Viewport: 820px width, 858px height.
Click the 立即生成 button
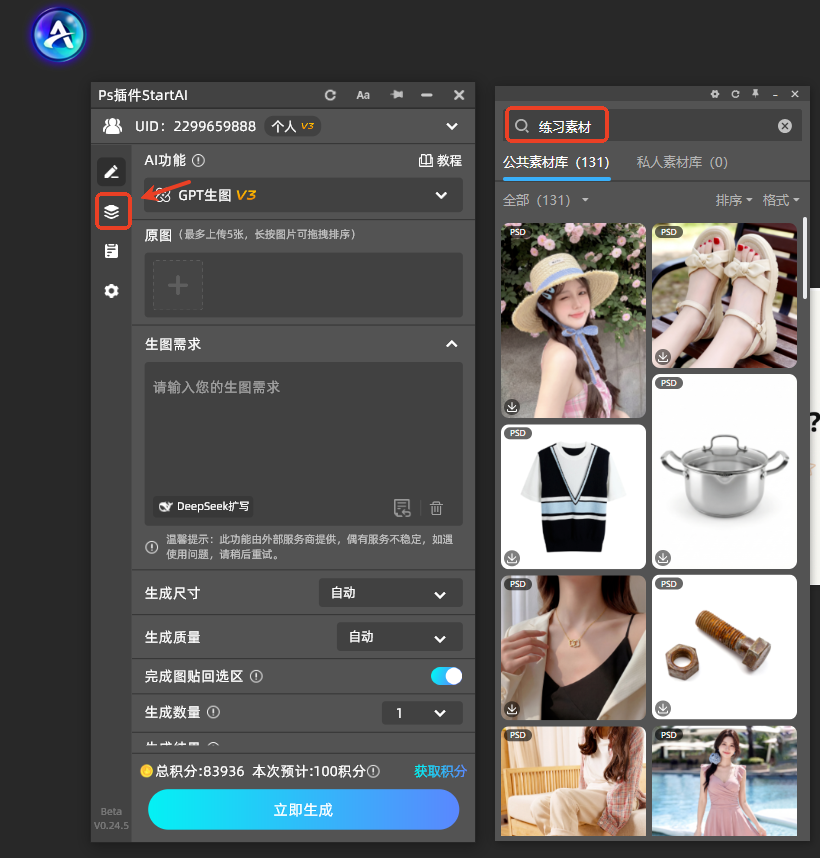point(303,809)
